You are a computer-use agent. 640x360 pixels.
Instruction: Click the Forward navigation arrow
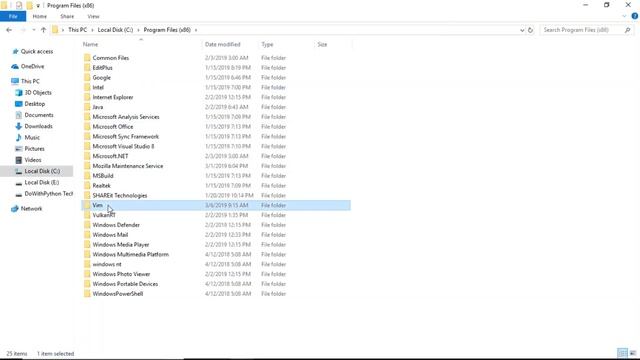[23, 30]
